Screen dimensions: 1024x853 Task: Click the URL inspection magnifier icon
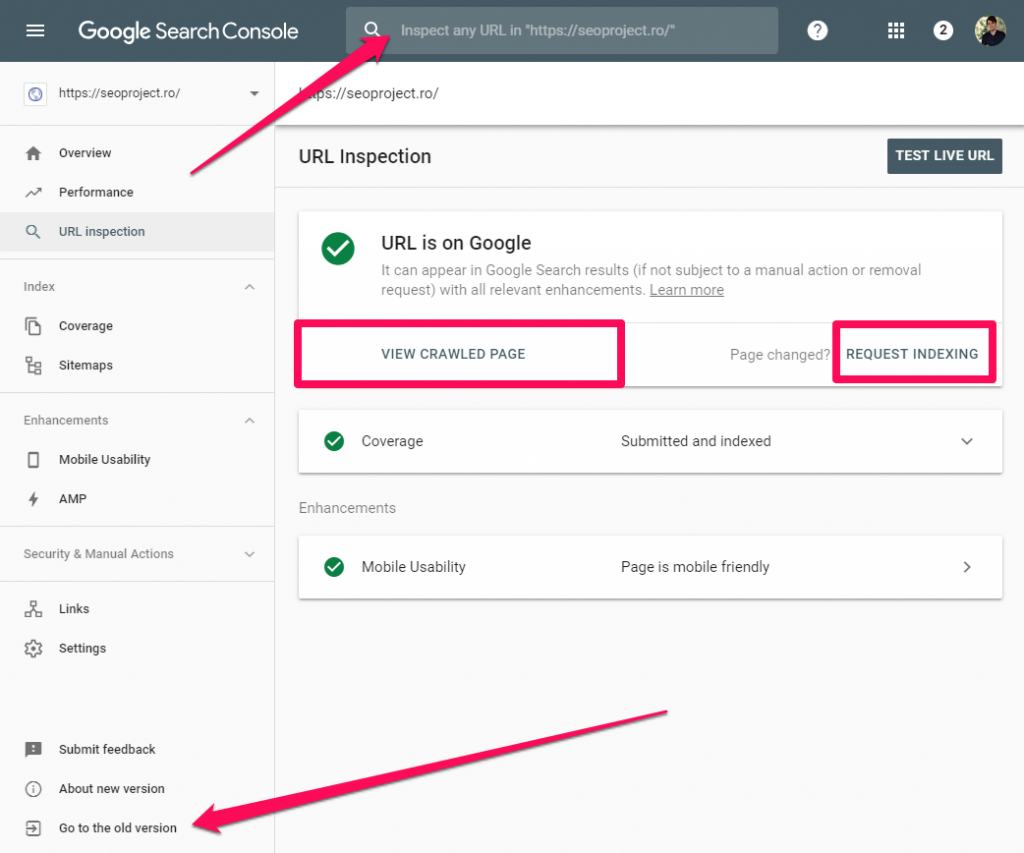(x=33, y=231)
